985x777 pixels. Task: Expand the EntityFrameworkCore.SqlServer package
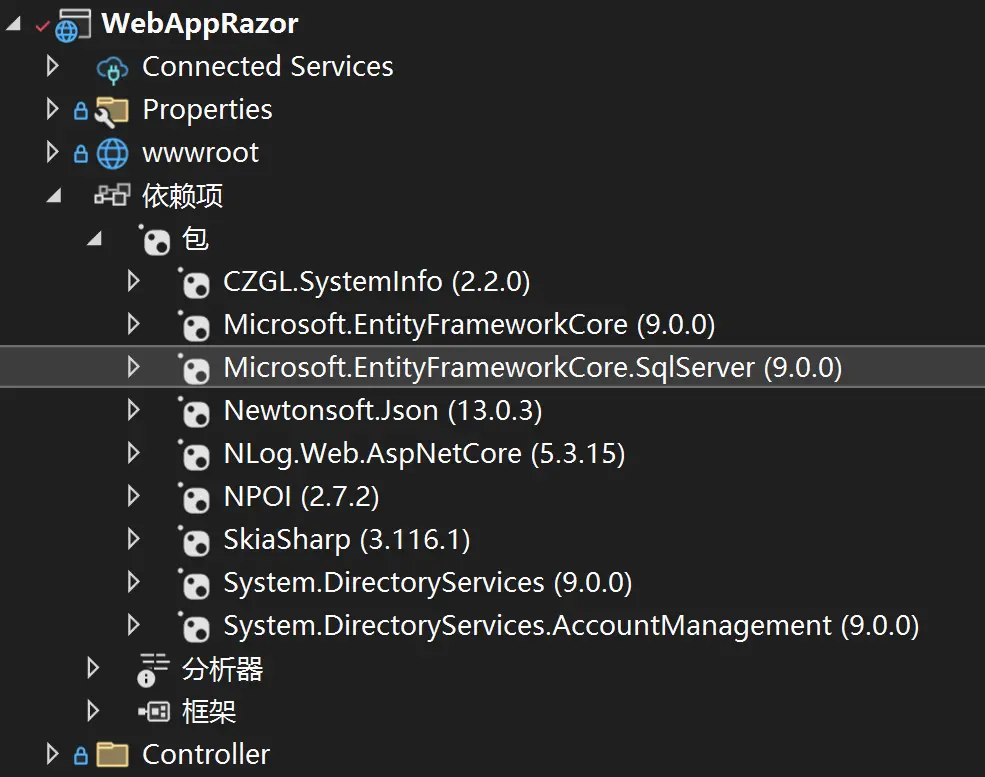tap(133, 367)
